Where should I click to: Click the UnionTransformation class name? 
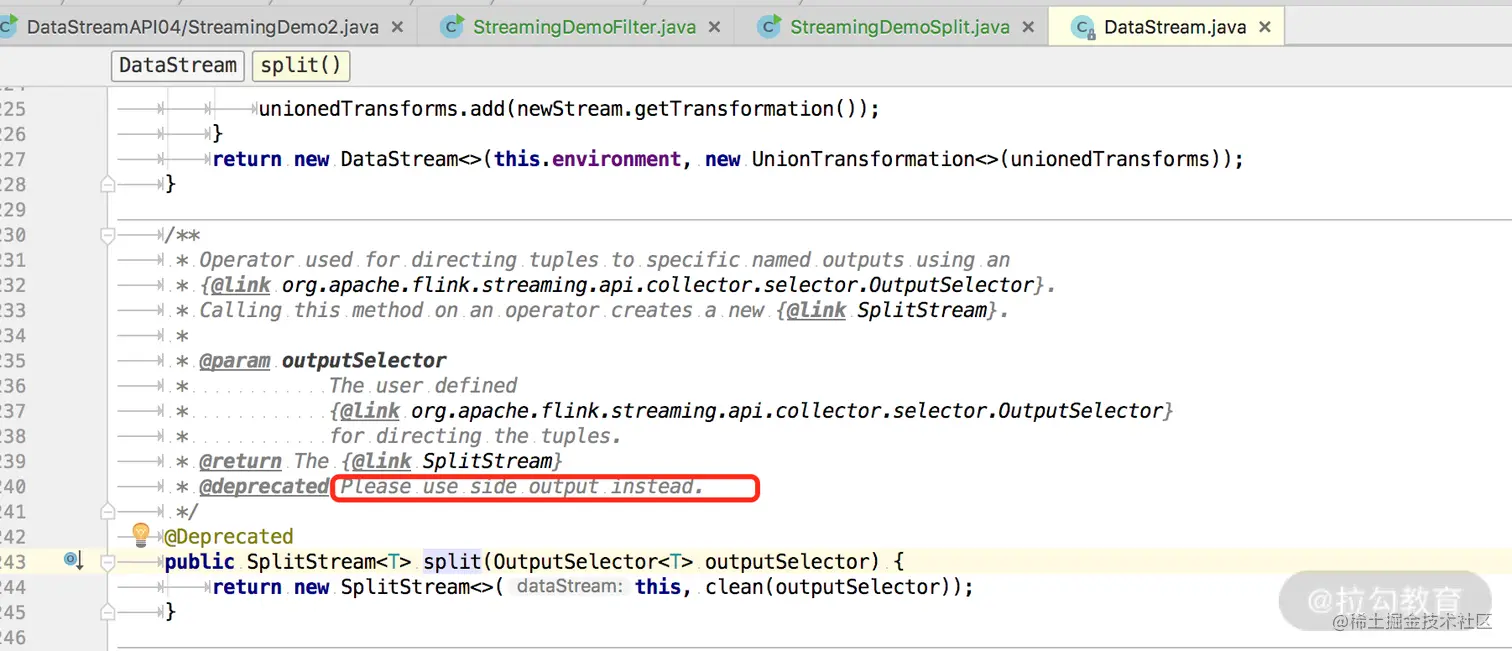click(863, 159)
